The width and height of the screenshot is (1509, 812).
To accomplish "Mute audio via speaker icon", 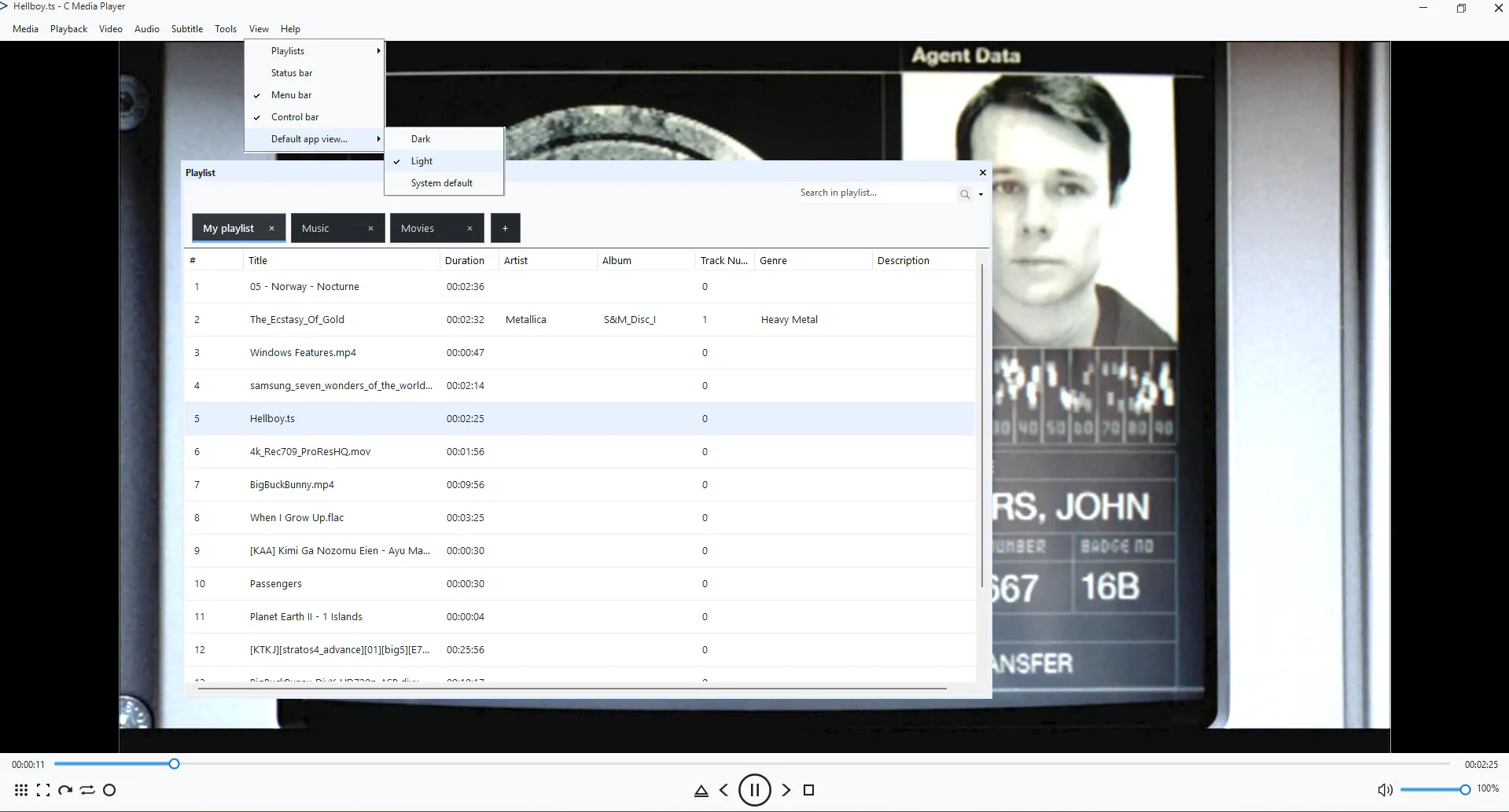I will pos(1386,790).
